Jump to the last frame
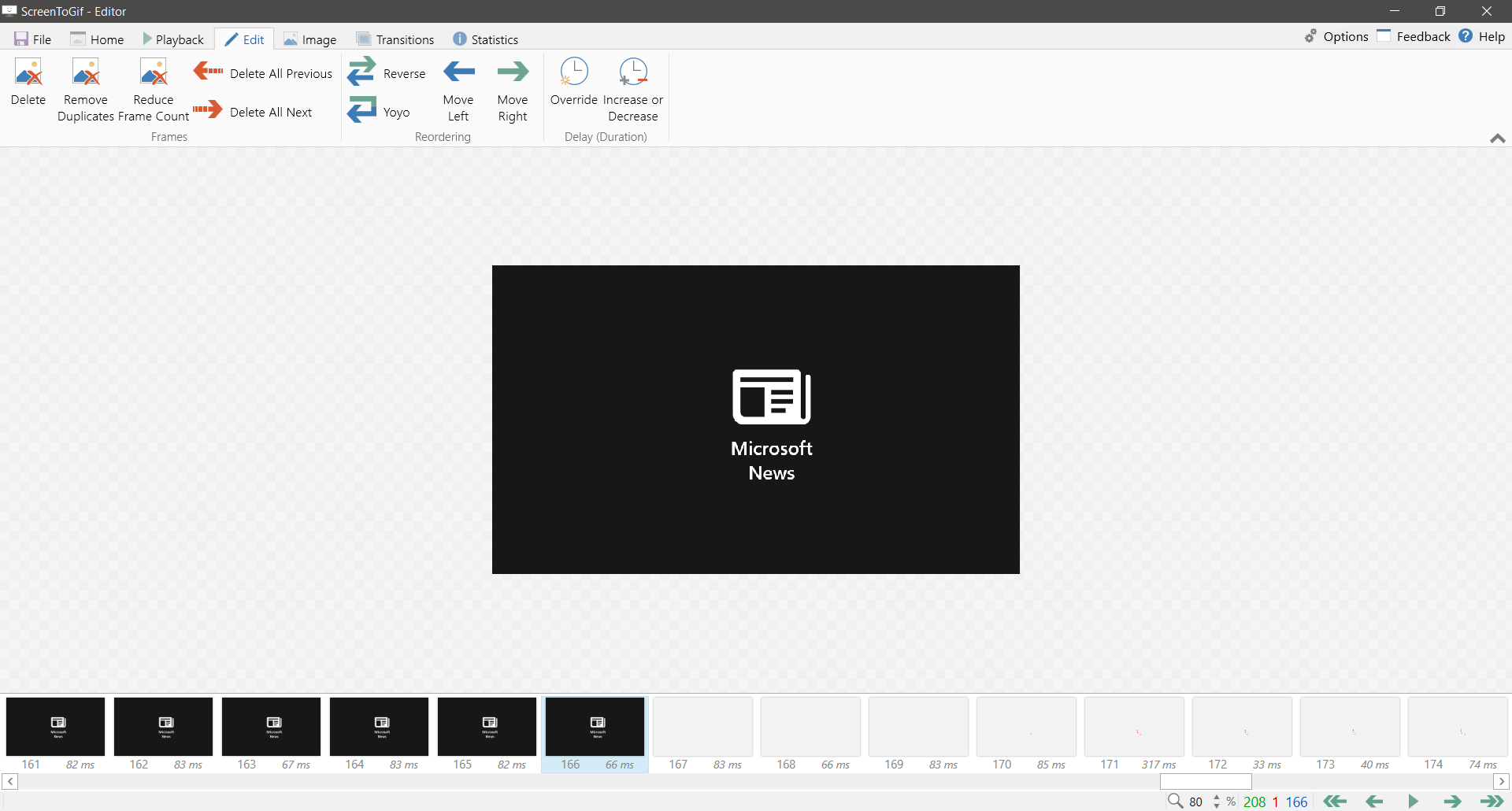This screenshot has width=1512, height=811. (1492, 802)
